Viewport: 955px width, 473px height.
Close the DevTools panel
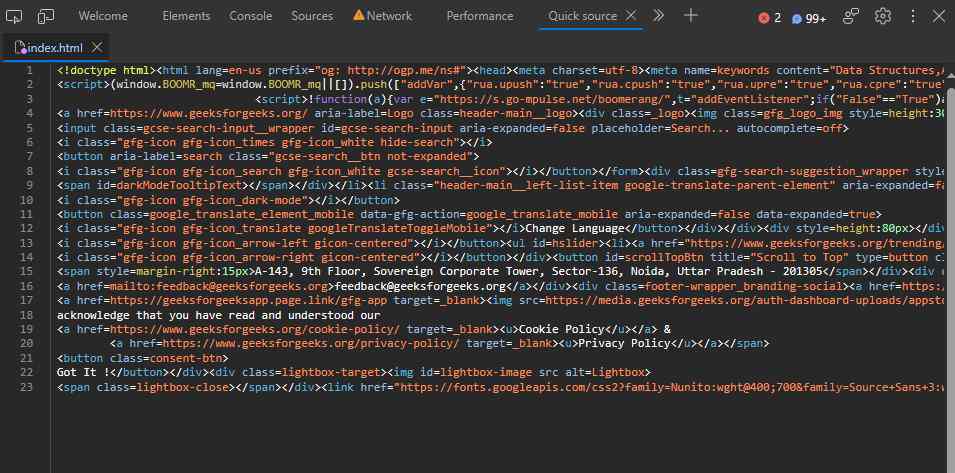click(x=939, y=16)
